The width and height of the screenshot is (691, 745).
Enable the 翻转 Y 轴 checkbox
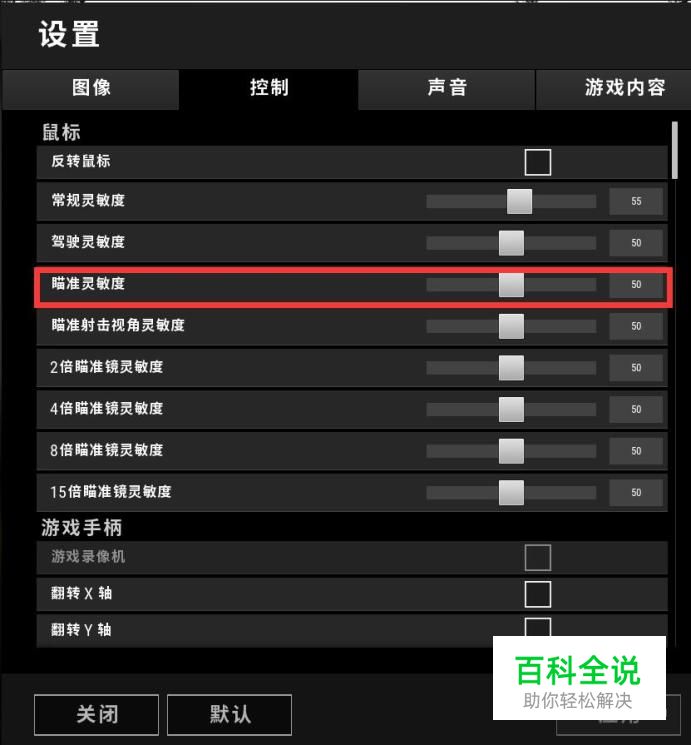[537, 627]
